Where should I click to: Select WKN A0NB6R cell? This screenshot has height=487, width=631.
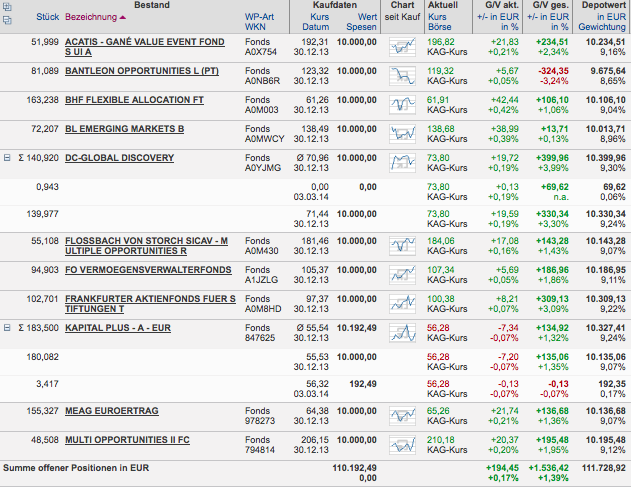pyautogui.click(x=262, y=81)
